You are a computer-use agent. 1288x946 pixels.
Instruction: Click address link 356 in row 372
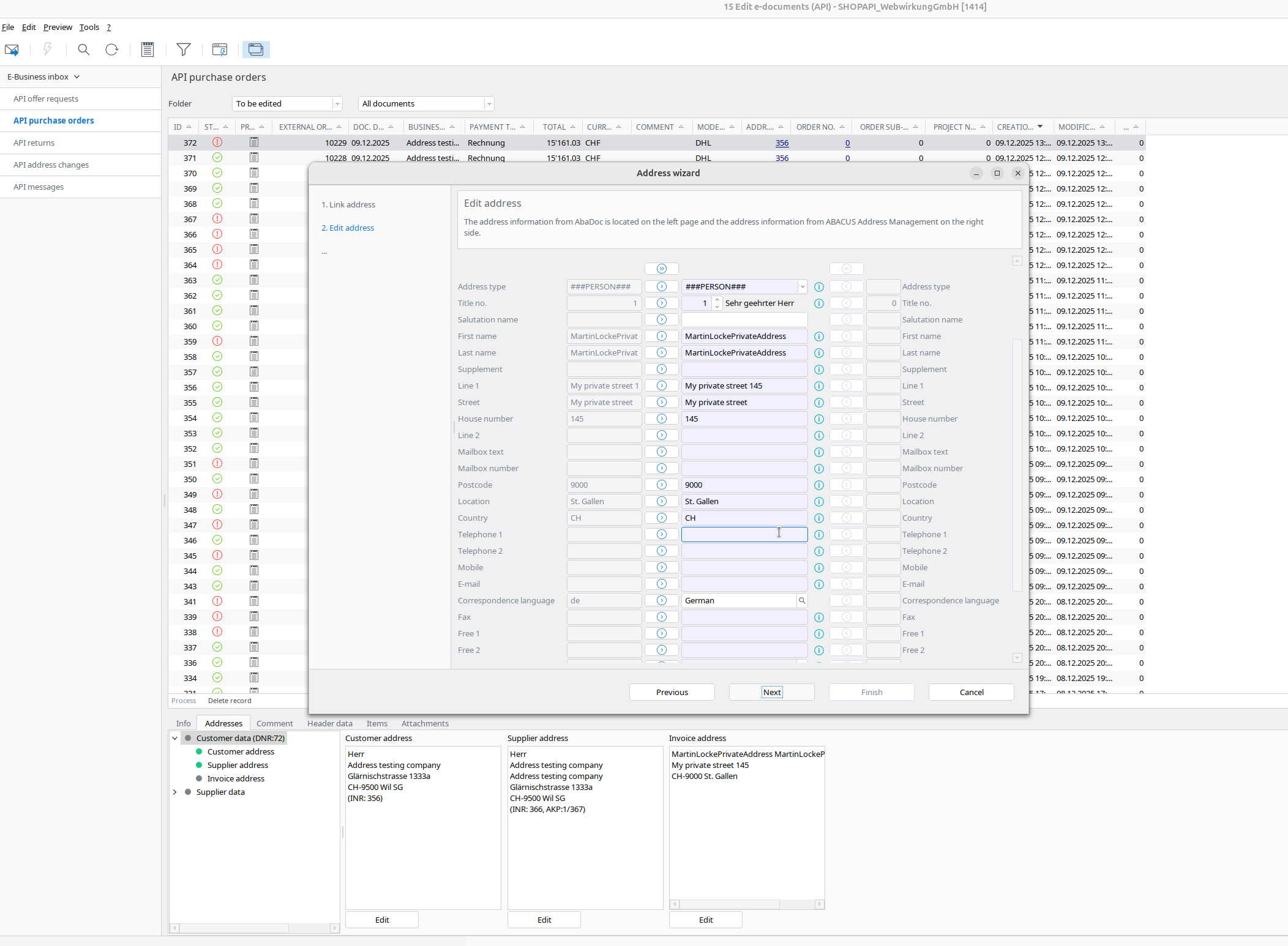tap(782, 143)
